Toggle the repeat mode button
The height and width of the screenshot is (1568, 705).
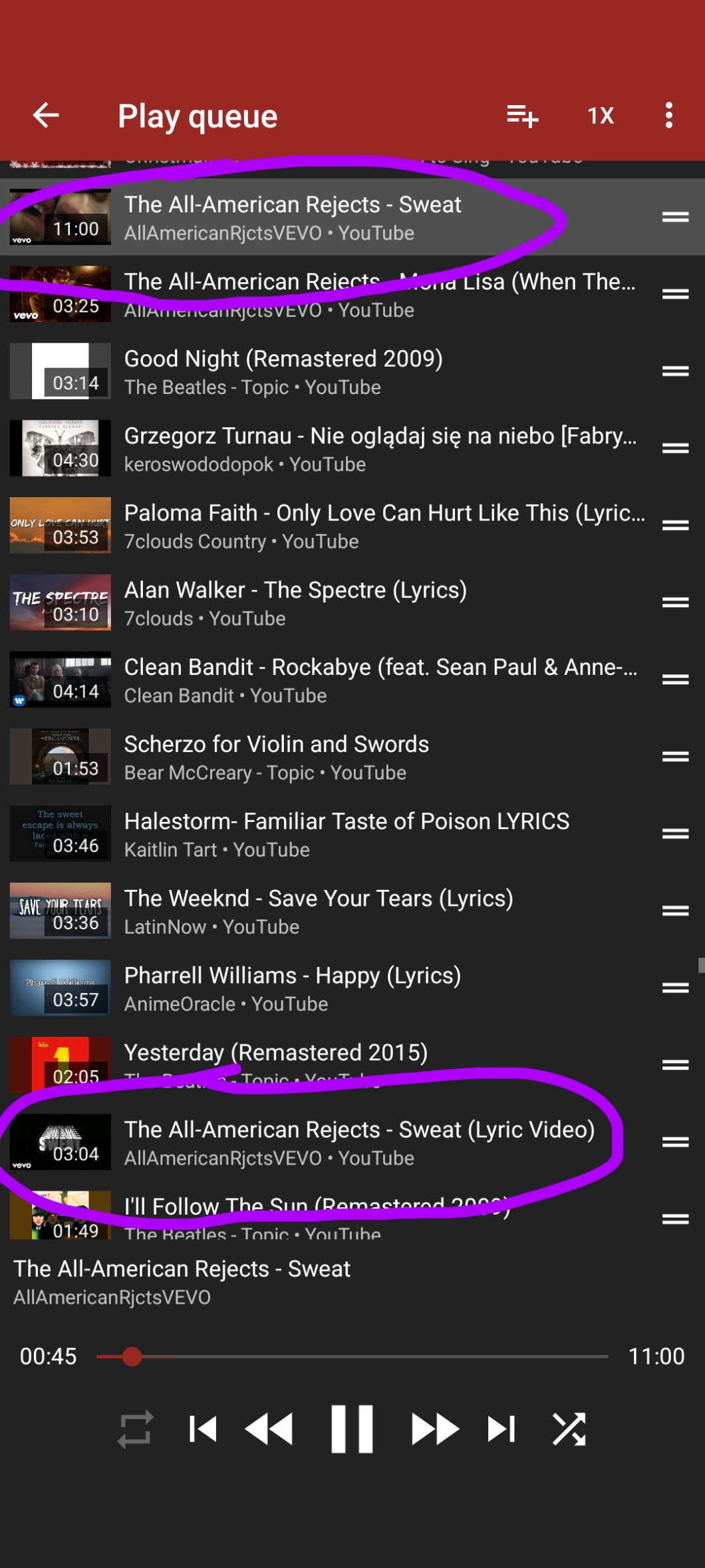136,1429
